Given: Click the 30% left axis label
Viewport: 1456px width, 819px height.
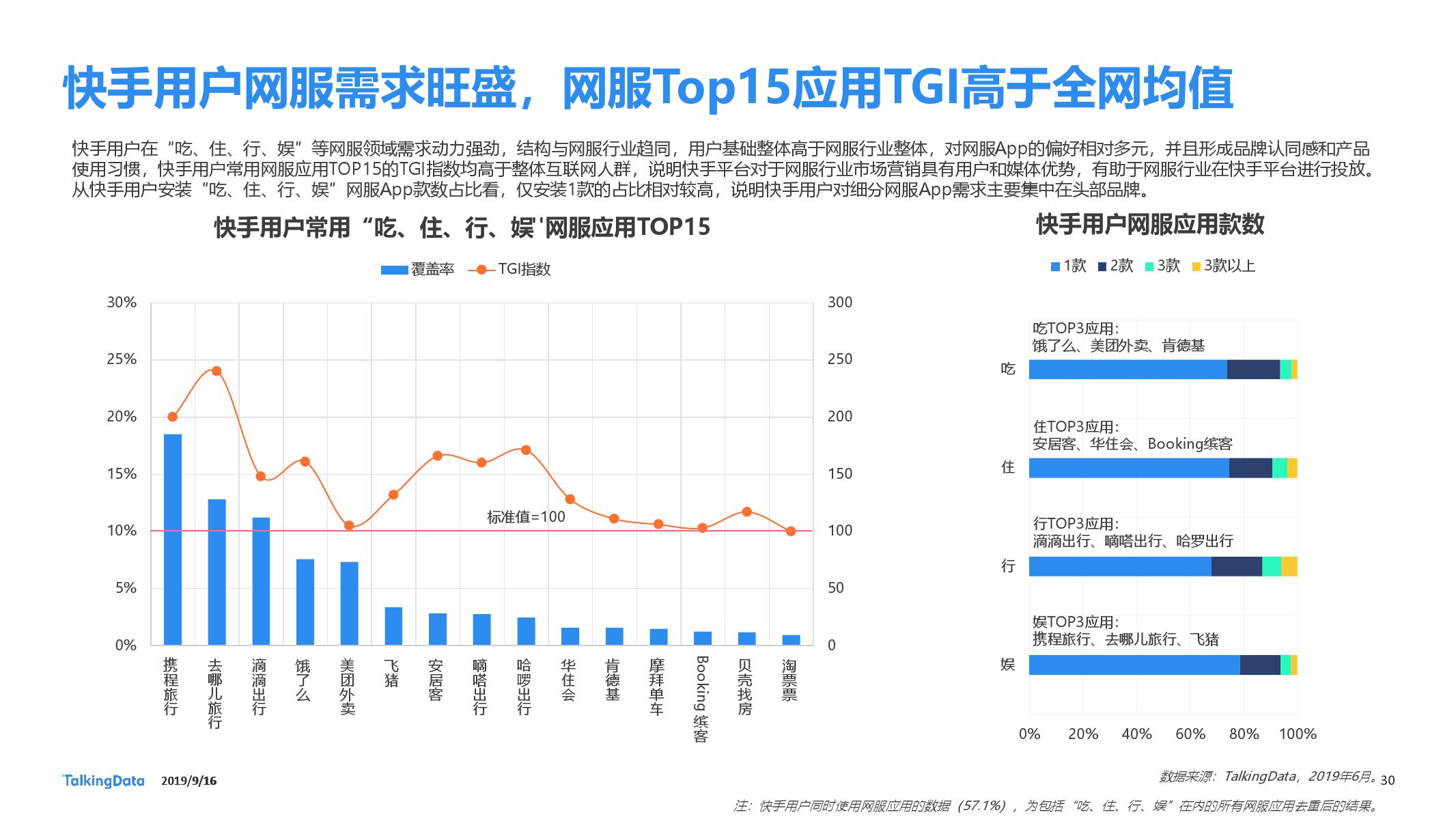Looking at the screenshot, I should (122, 302).
